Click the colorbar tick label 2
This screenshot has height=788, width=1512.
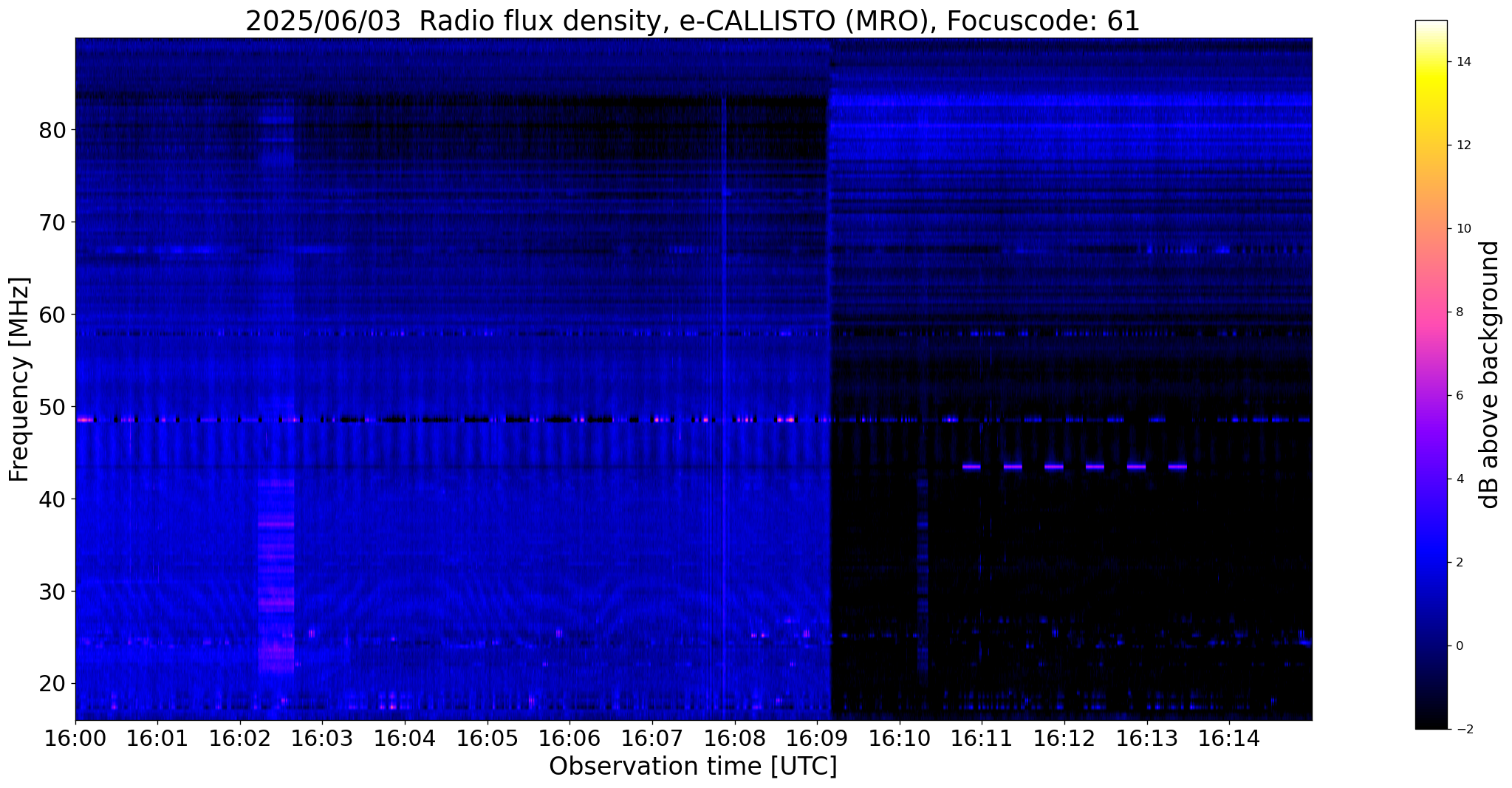click(x=1459, y=563)
